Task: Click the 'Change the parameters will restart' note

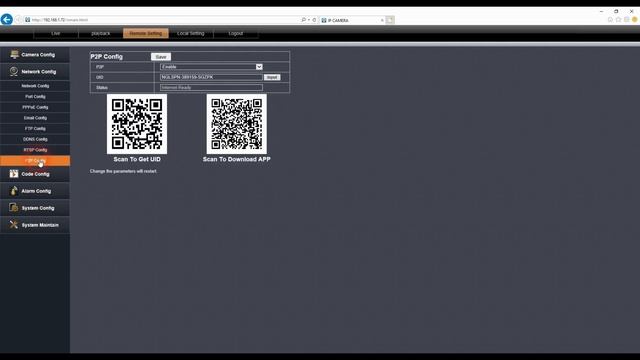Action: point(123,171)
